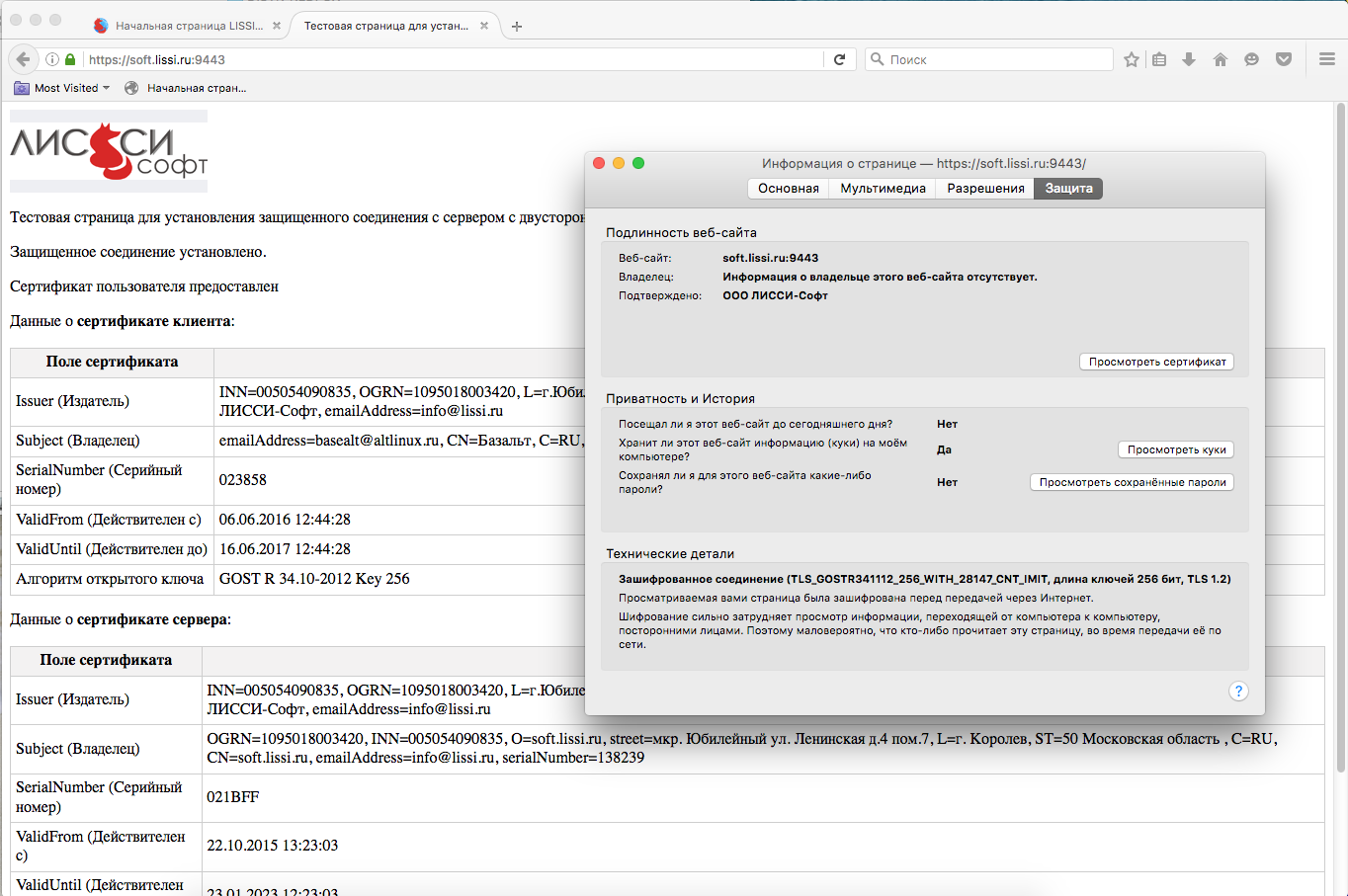Click Просмотреть сохранённые пароли button
This screenshot has height=896, width=1348.
click(x=1132, y=482)
